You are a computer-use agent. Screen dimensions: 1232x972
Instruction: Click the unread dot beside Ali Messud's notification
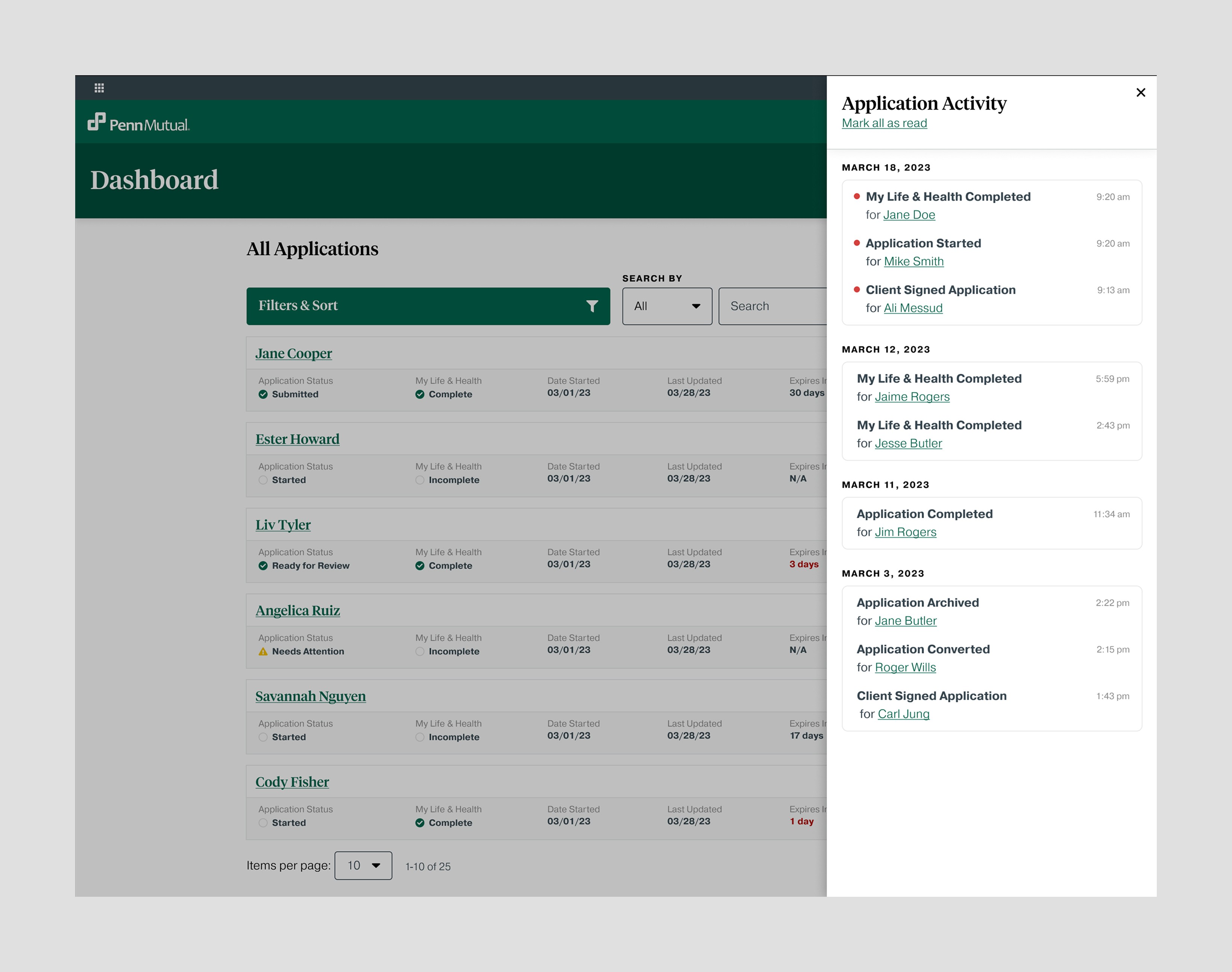coord(857,290)
